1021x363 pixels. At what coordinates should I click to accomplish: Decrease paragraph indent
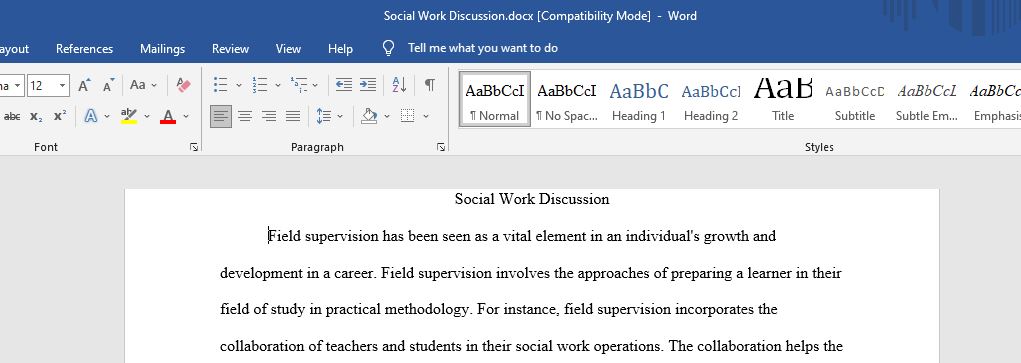click(x=343, y=85)
